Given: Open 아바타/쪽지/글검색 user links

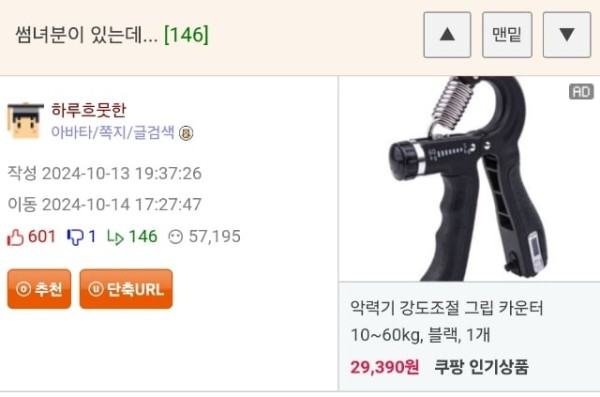Looking at the screenshot, I should coord(112,132).
